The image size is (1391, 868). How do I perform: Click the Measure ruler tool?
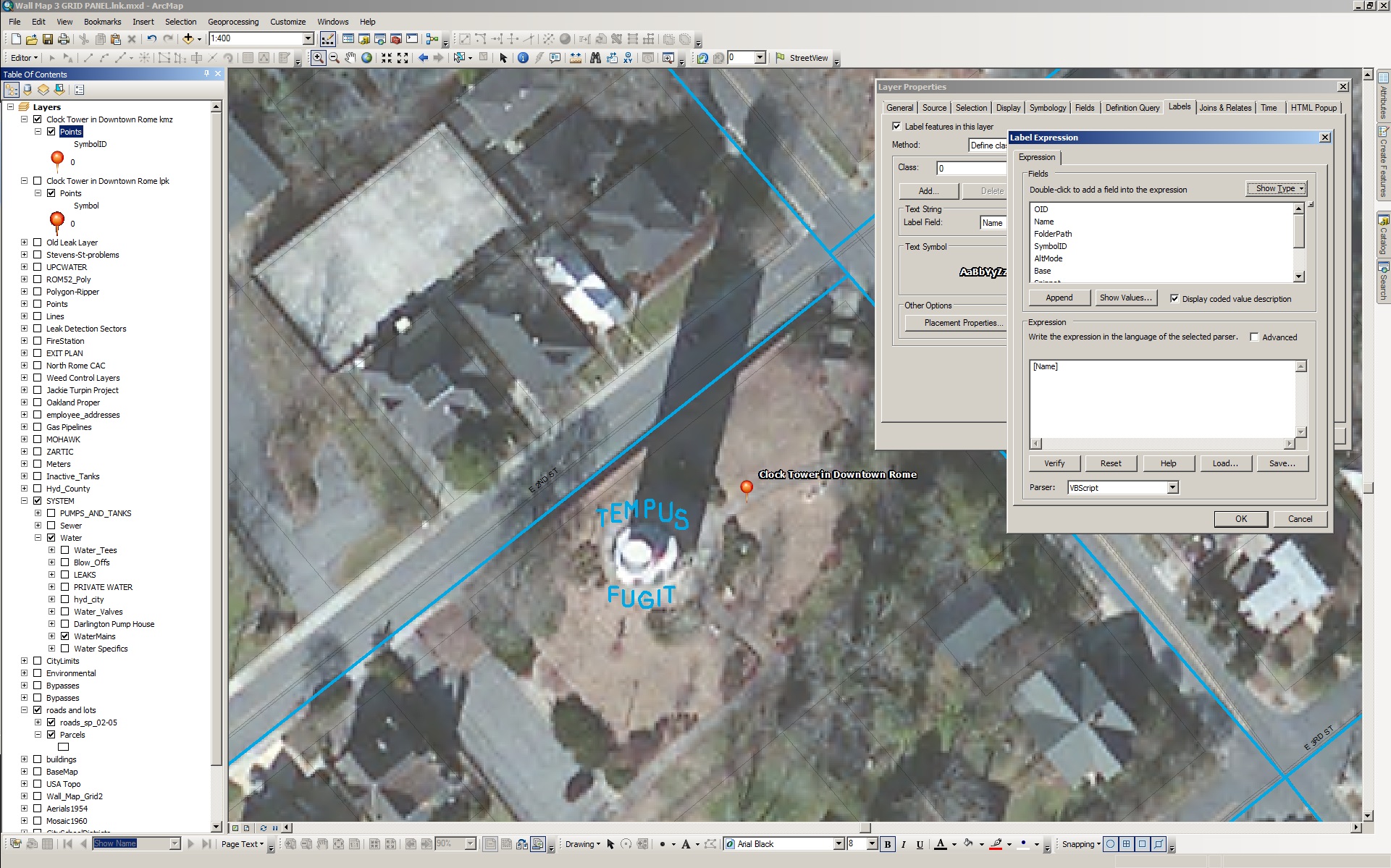[576, 58]
